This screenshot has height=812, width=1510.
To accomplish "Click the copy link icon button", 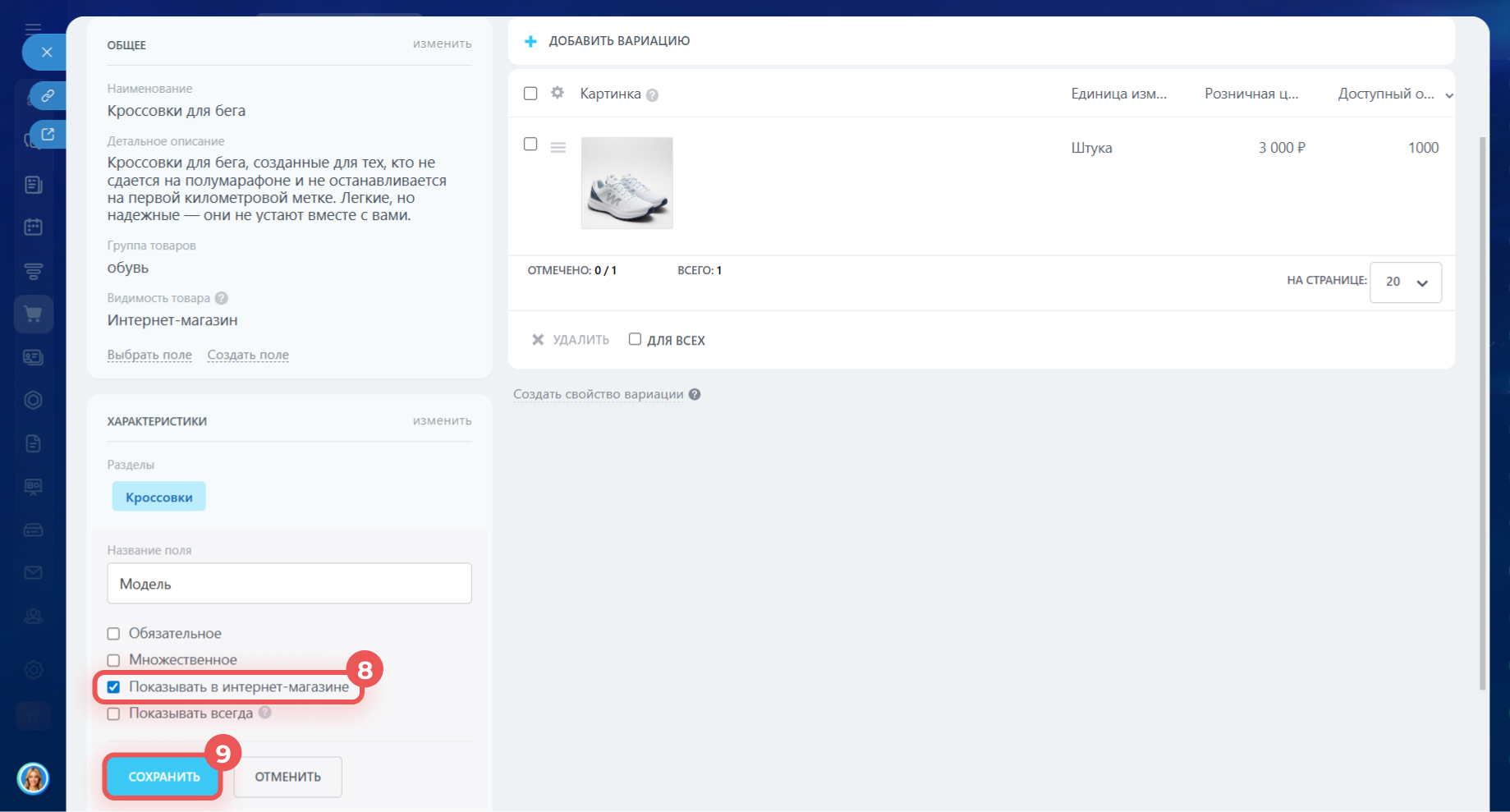I will (48, 96).
